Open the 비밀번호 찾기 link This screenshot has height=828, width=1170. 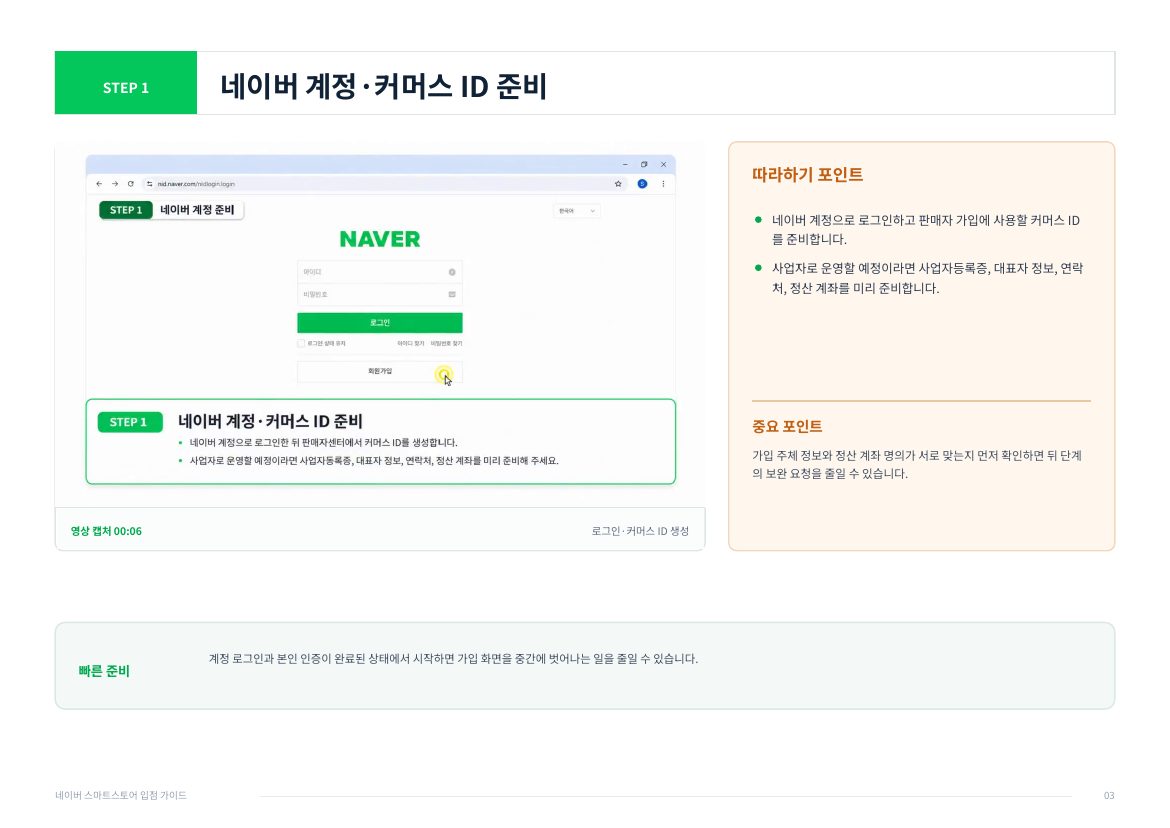point(446,344)
